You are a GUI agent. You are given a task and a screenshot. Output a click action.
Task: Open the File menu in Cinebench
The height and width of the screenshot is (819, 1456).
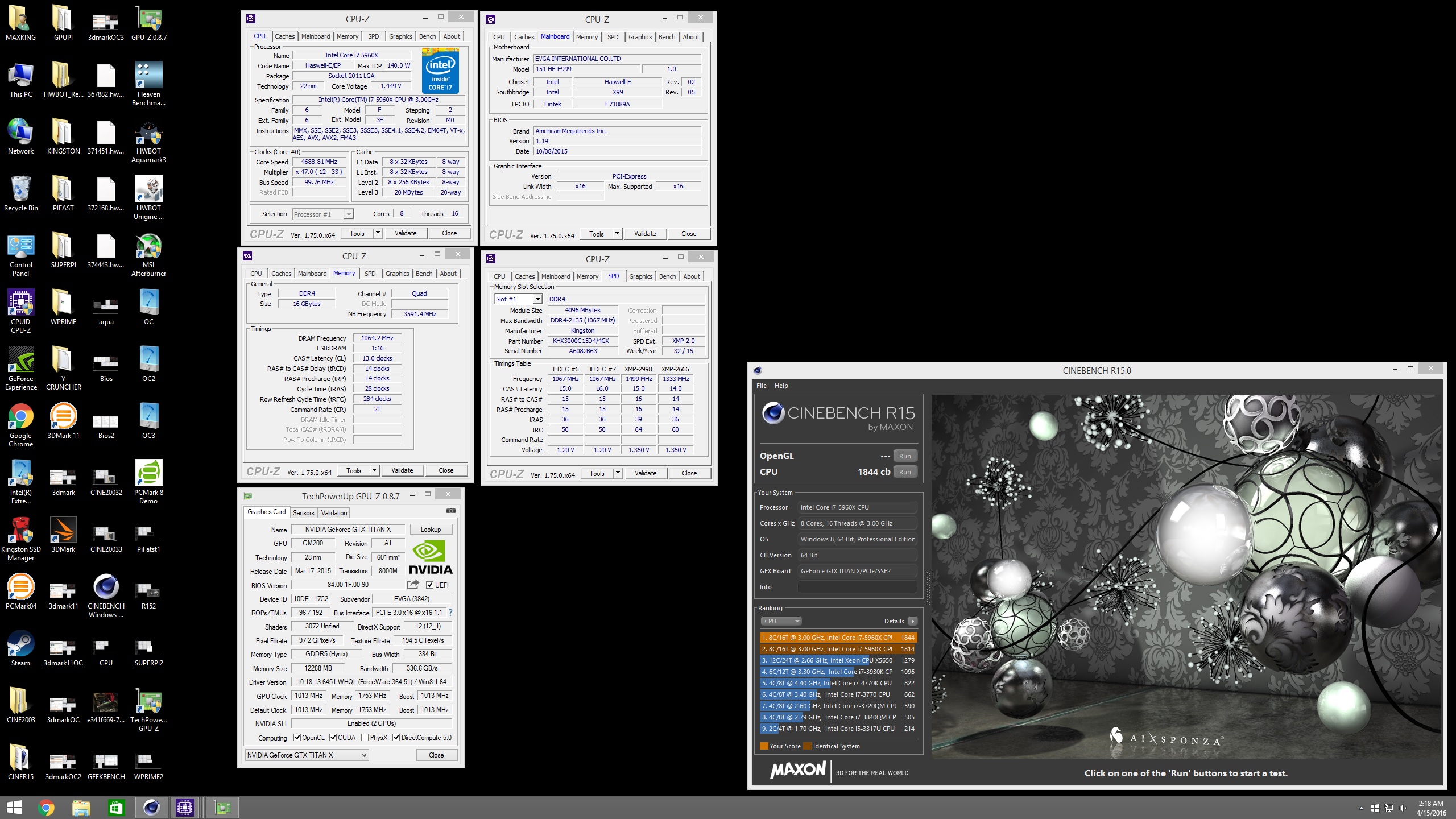[761, 386]
